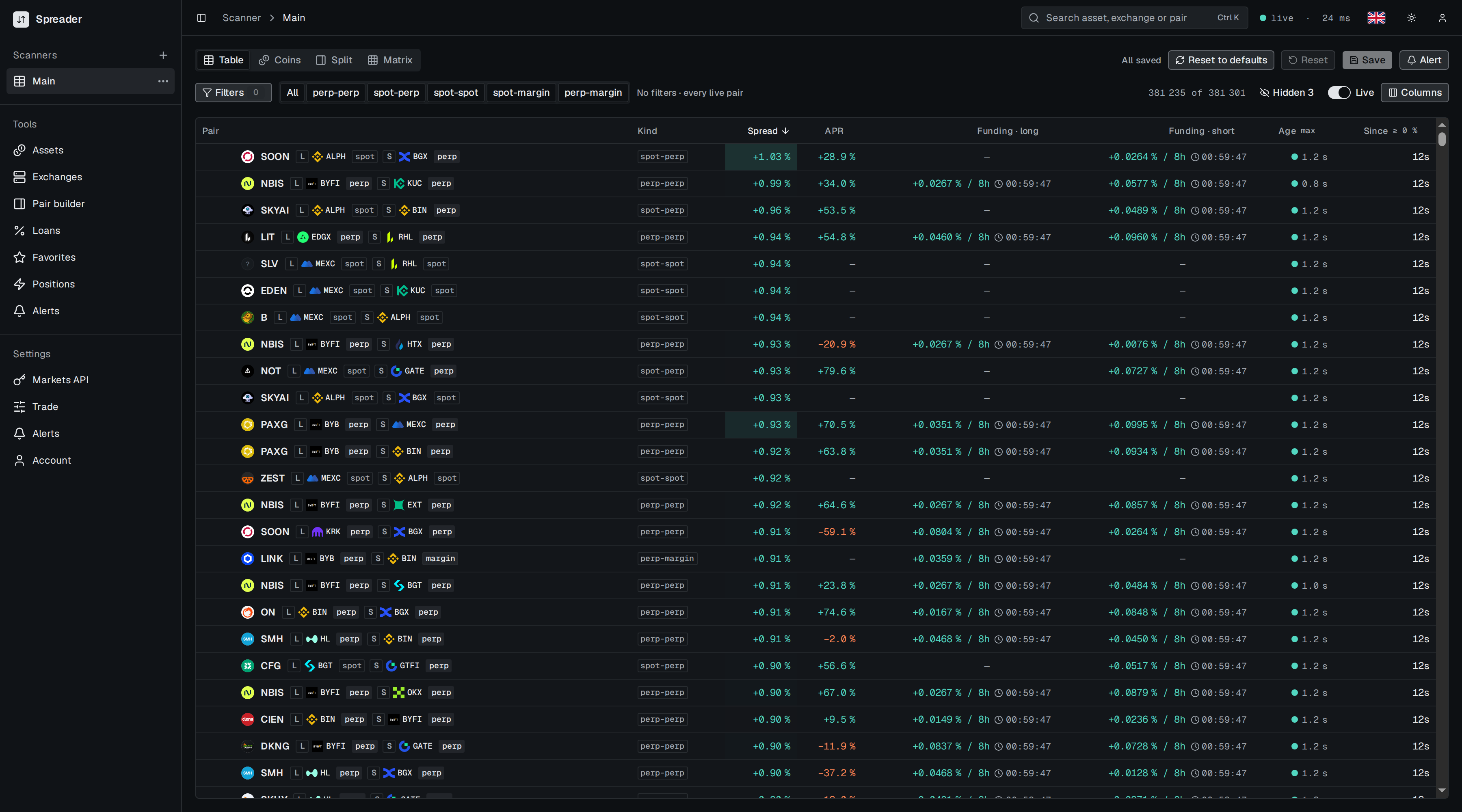The image size is (1462, 812).
Task: Open Markets API settings
Action: coord(91,380)
